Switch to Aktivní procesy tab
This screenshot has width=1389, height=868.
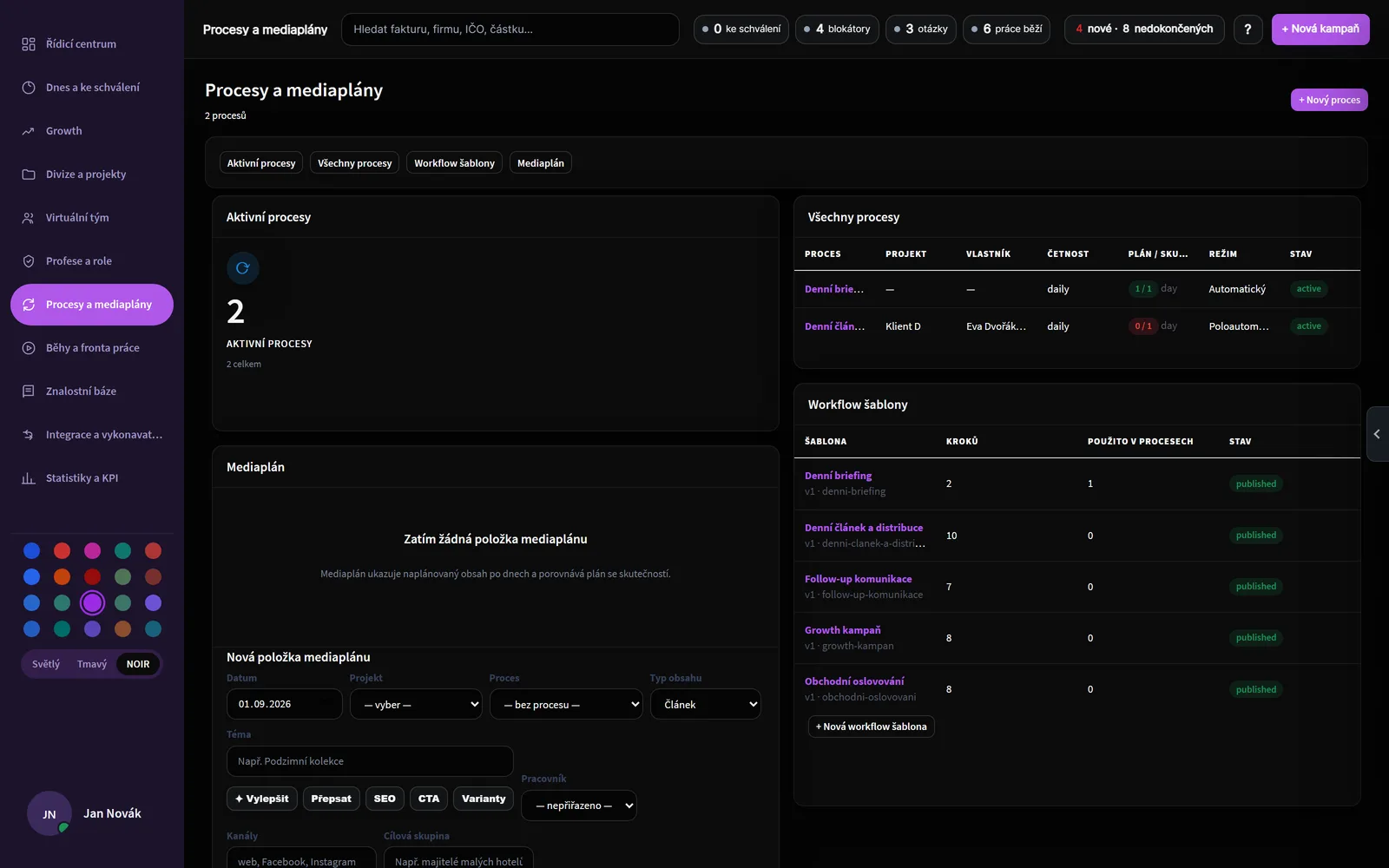[261, 163]
